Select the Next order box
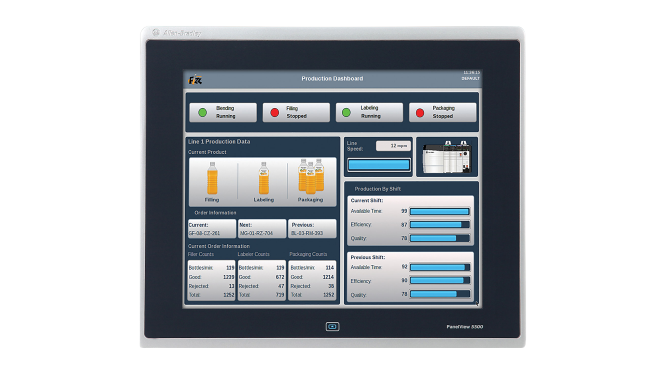666x374 pixels. (x=262, y=228)
